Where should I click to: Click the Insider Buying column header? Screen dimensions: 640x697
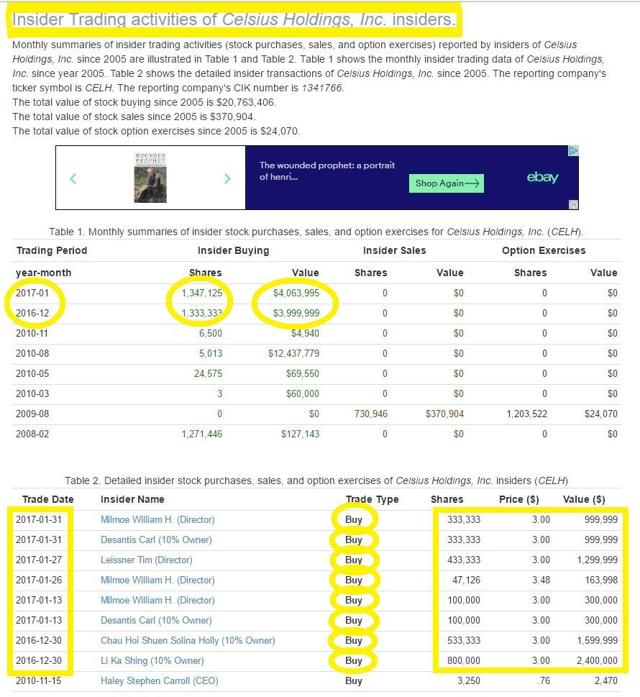pyautogui.click(x=233, y=251)
